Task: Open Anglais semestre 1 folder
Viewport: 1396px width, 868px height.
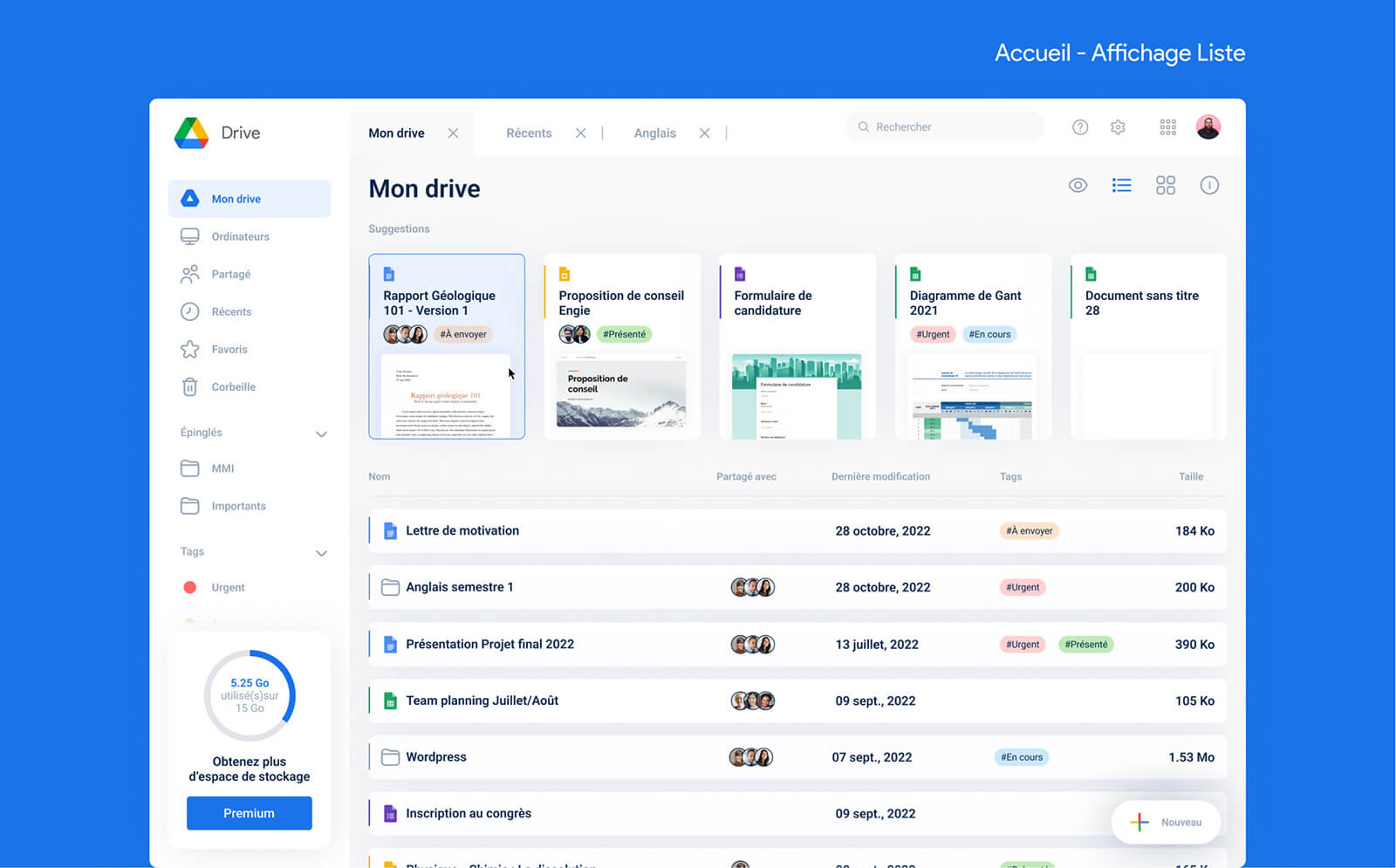Action: coord(797,587)
